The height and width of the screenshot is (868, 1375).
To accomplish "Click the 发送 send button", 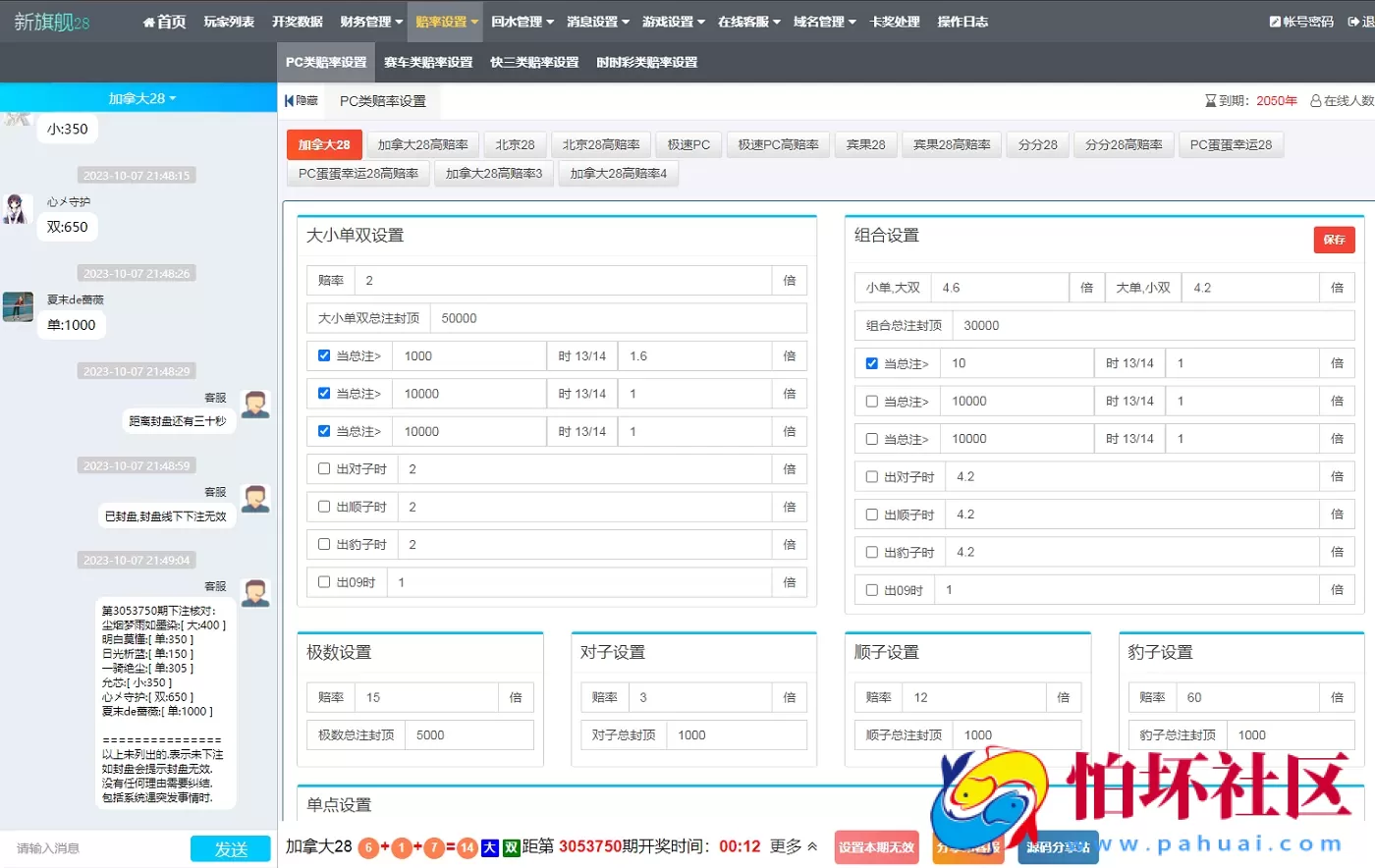I will pyautogui.click(x=230, y=847).
